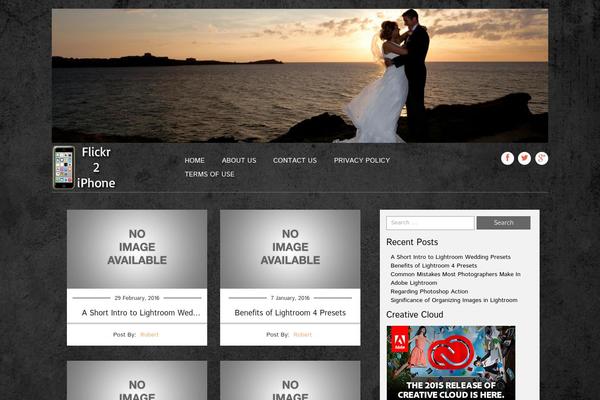The width and height of the screenshot is (600, 400).
Task: Open the Google Plus social icon
Action: pos(541,158)
